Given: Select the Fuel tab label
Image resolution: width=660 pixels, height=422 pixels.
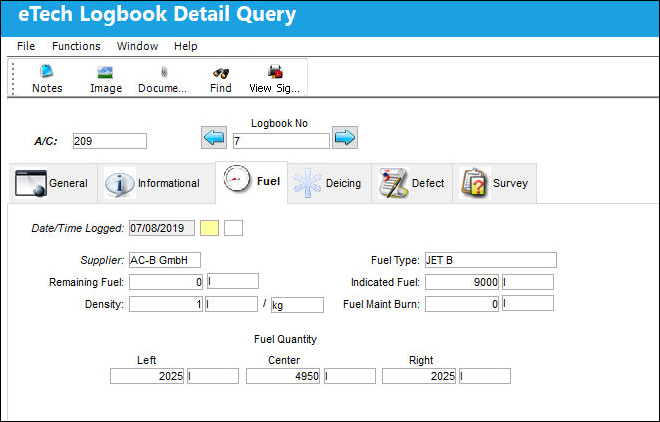Looking at the screenshot, I should tap(269, 181).
